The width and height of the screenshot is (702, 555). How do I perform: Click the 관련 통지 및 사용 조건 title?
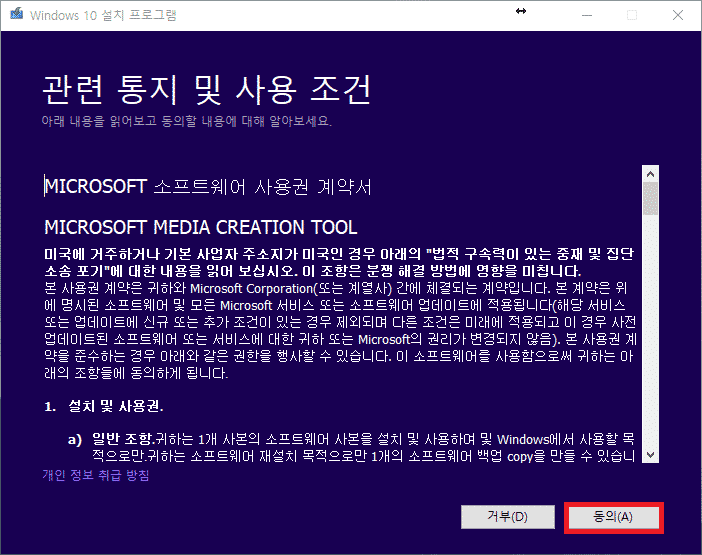point(207,90)
